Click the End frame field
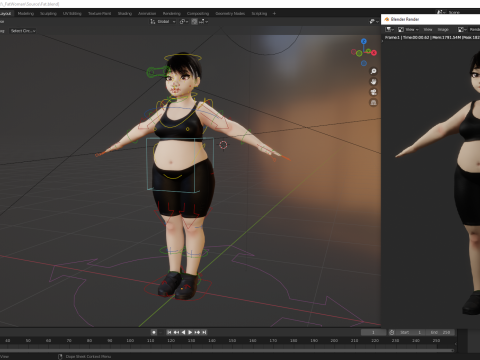The image size is (480, 360). coord(440,332)
